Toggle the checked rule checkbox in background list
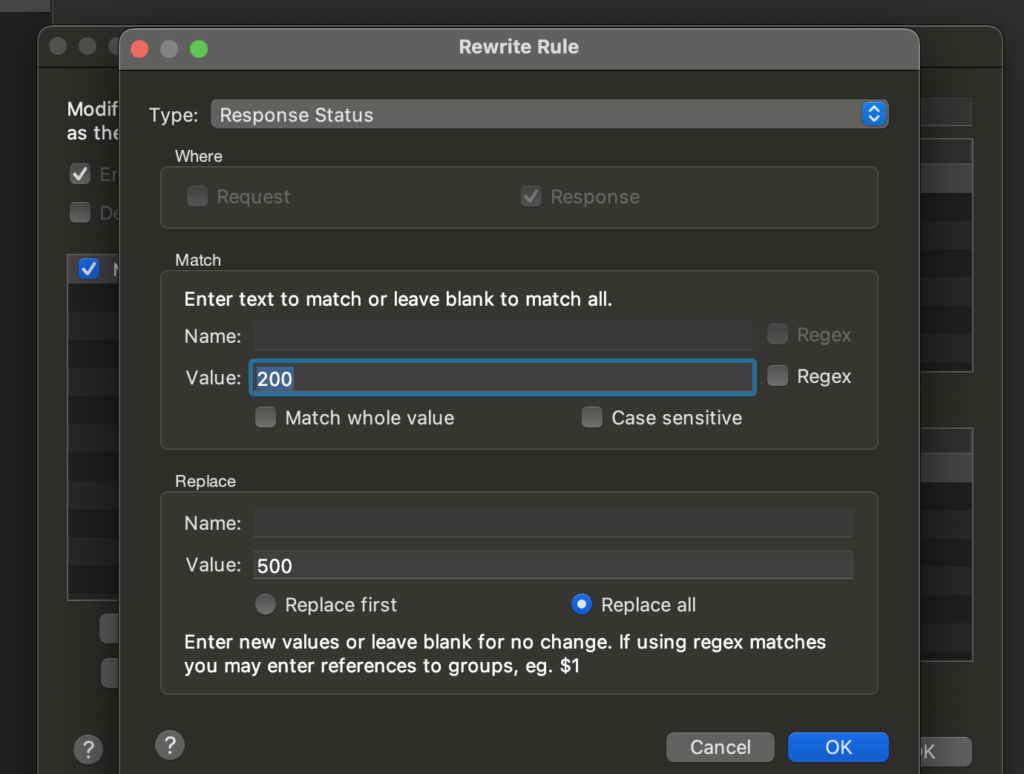Image resolution: width=1024 pixels, height=774 pixels. pos(89,269)
